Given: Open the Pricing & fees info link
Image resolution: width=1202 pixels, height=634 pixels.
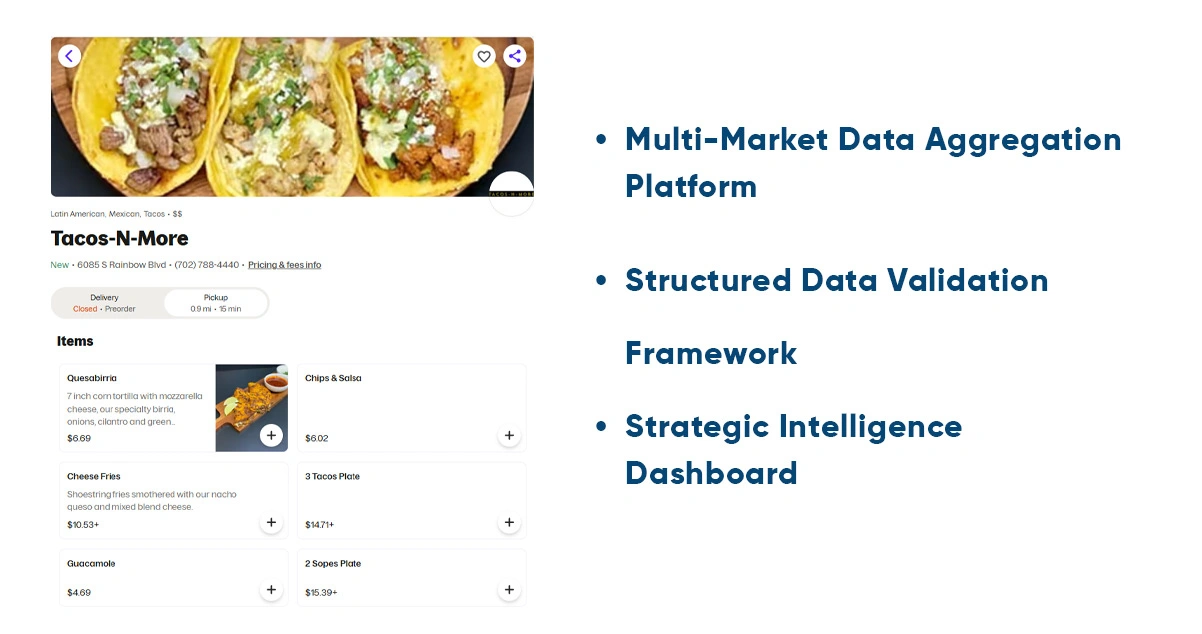Looking at the screenshot, I should pos(284,265).
